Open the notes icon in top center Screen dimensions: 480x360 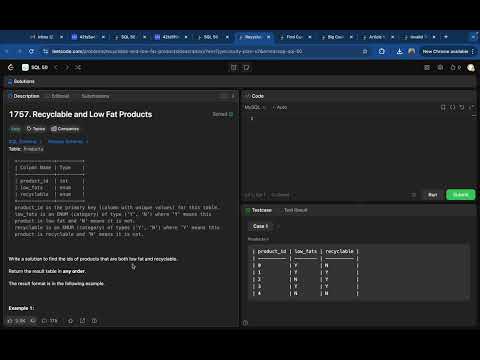[x=246, y=68]
